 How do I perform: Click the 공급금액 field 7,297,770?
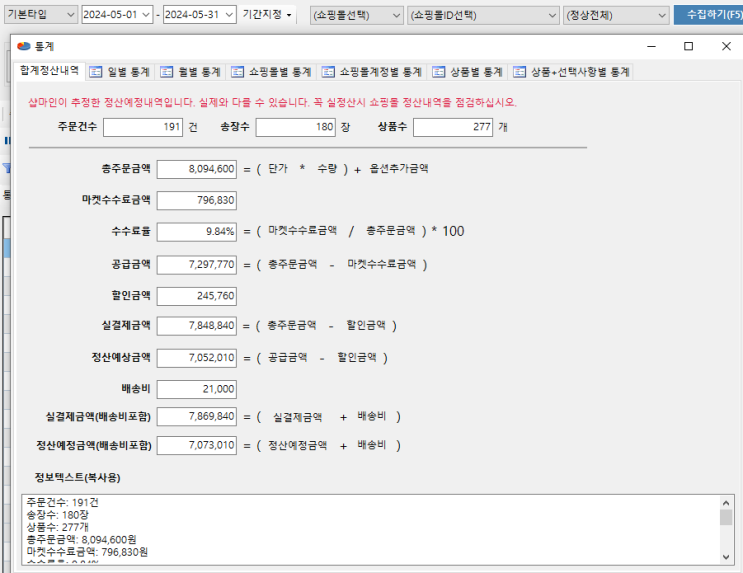(197, 265)
